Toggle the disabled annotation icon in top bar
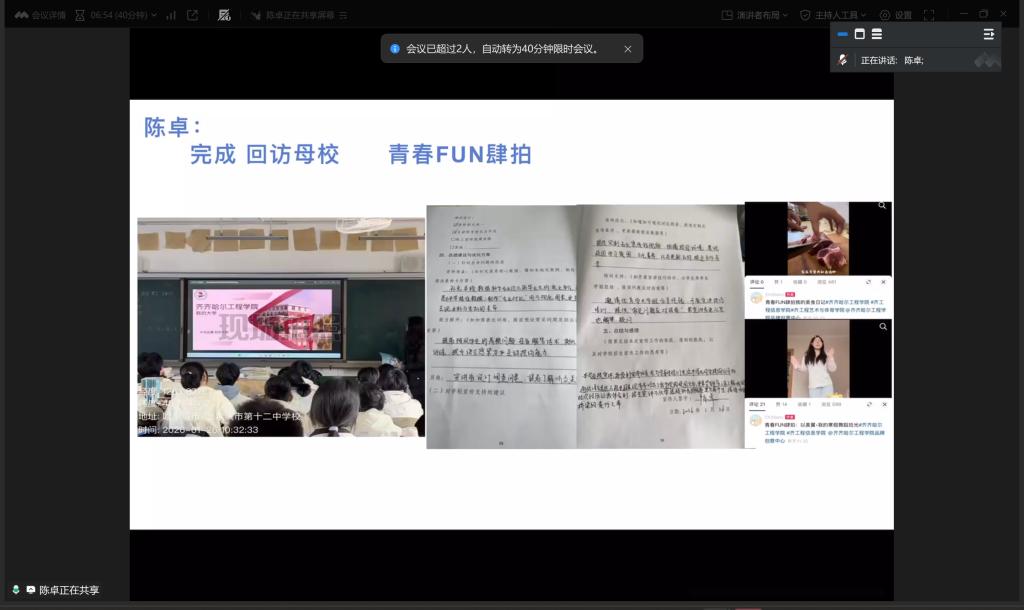The width and height of the screenshot is (1024, 610). pos(224,15)
